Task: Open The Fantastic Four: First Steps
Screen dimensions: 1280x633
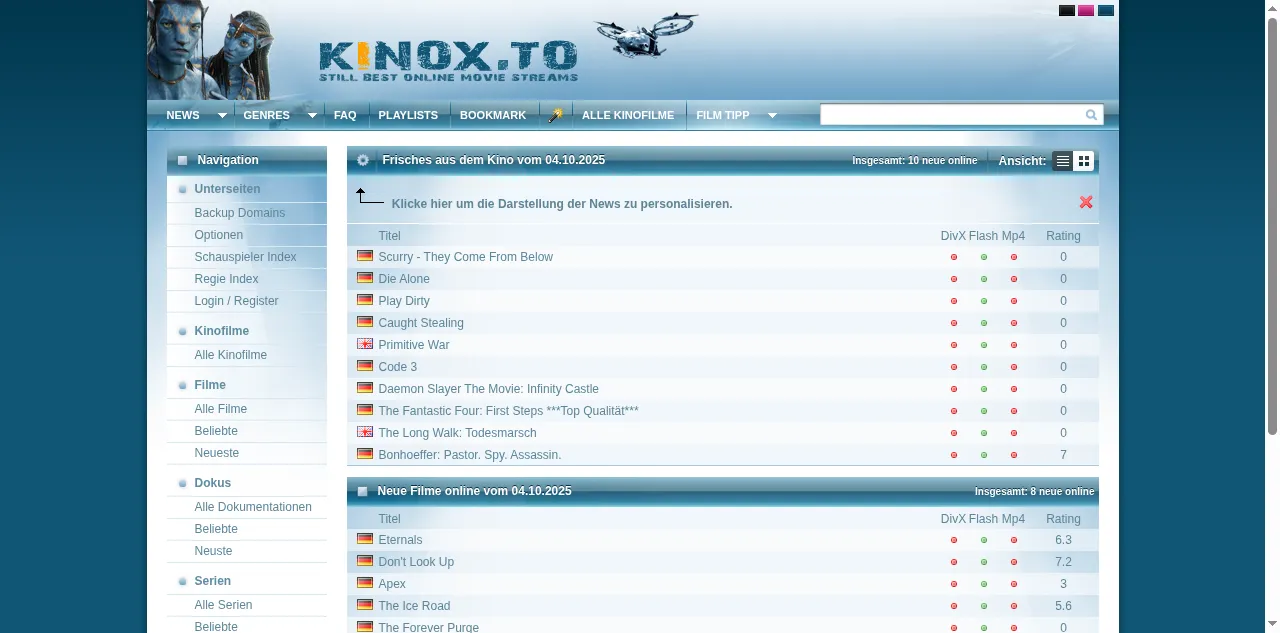Action: pos(509,411)
